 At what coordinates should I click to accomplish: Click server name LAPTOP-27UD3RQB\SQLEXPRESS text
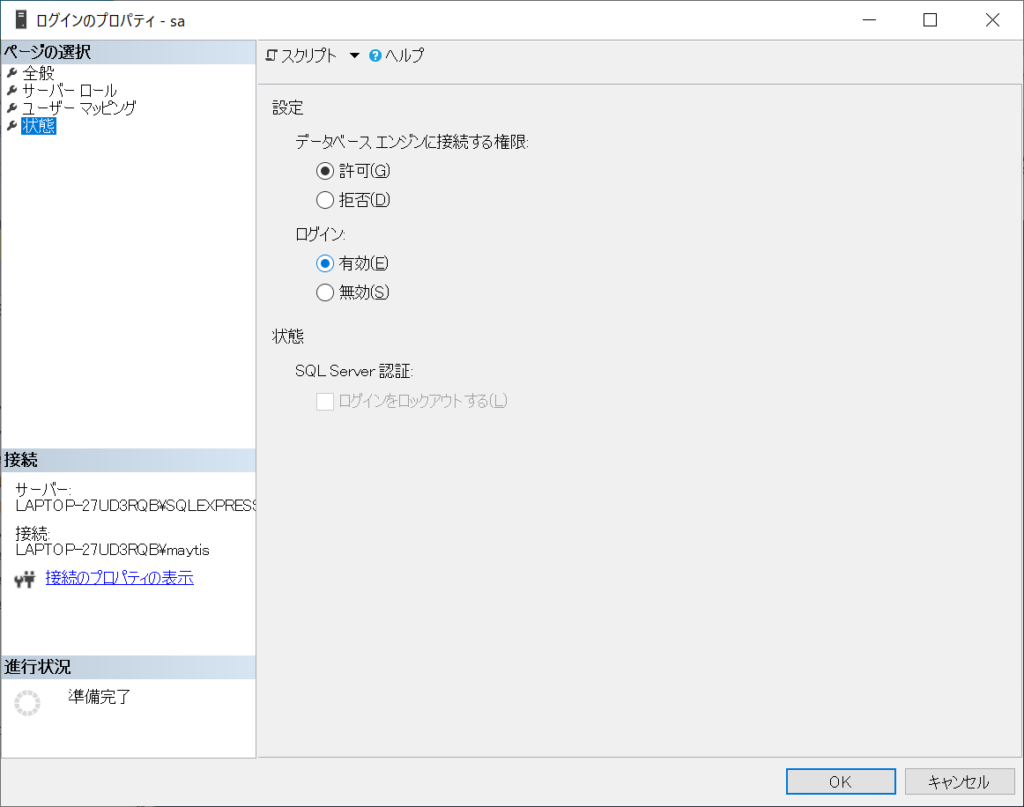pyautogui.click(x=136, y=506)
